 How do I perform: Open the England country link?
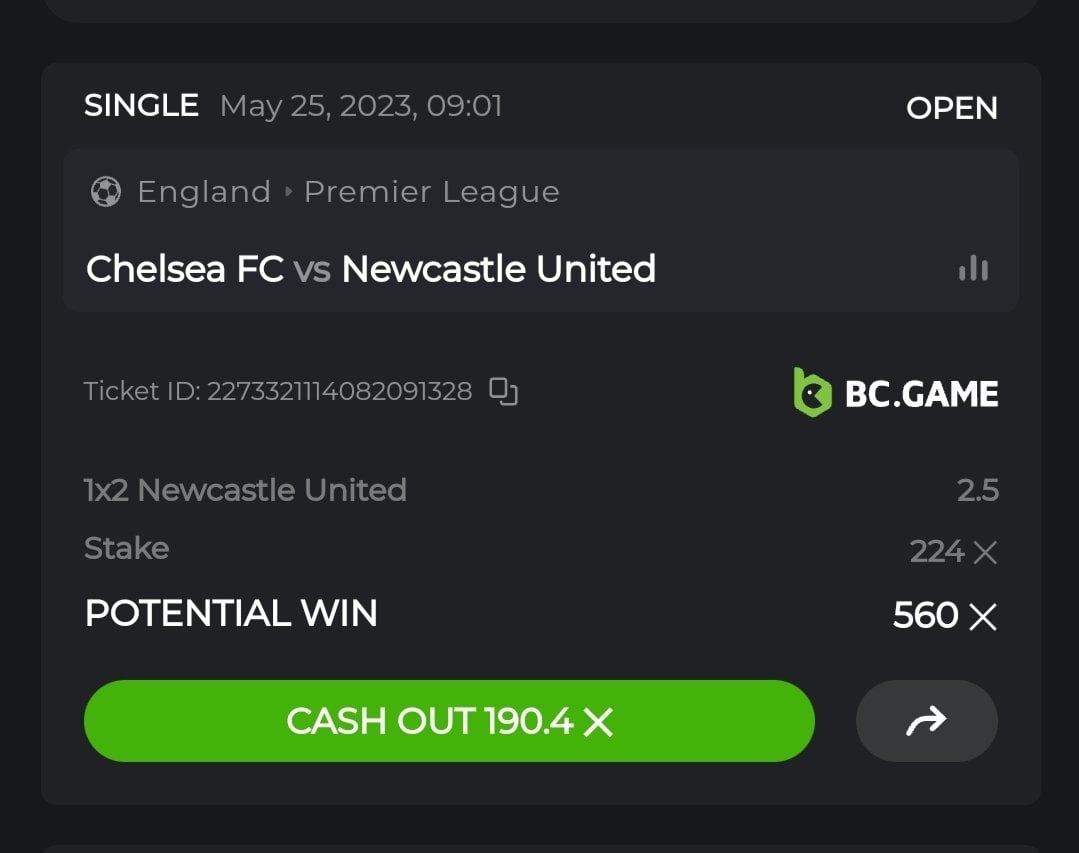click(x=204, y=191)
